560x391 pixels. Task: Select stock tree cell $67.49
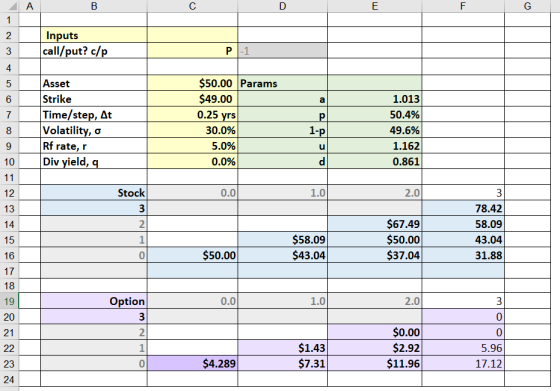coord(374,224)
